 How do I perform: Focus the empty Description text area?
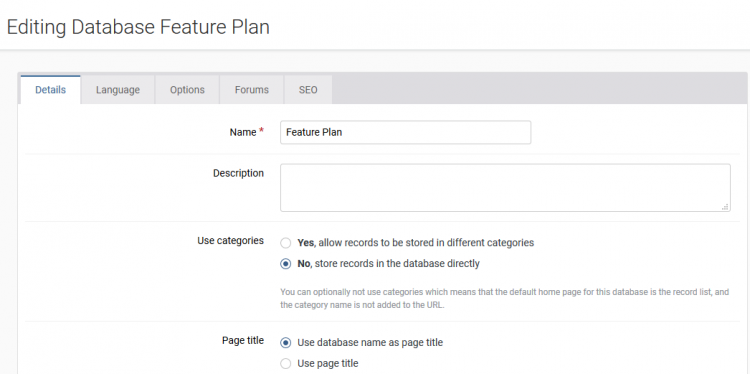tap(505, 187)
